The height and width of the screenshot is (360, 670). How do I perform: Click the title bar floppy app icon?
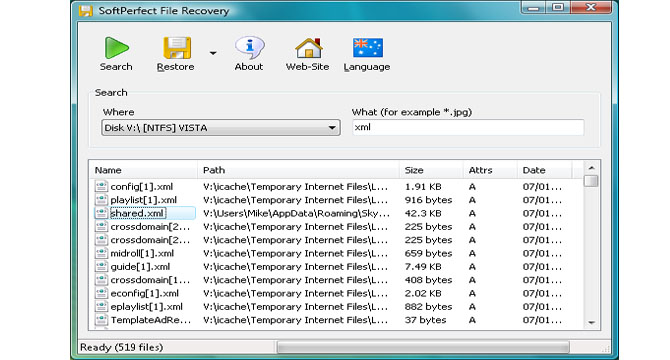pos(85,10)
